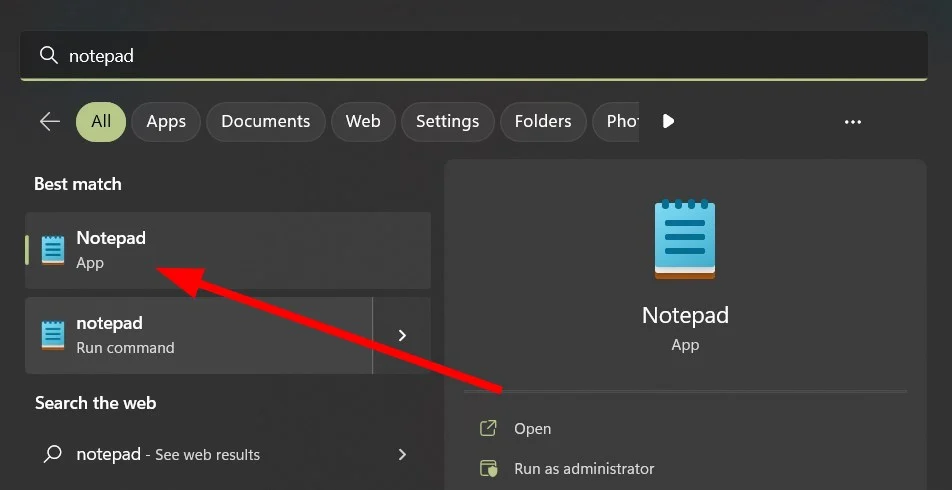Viewport: 952px width, 490px height.
Task: Open the three-dots more options menu
Action: coord(853,122)
